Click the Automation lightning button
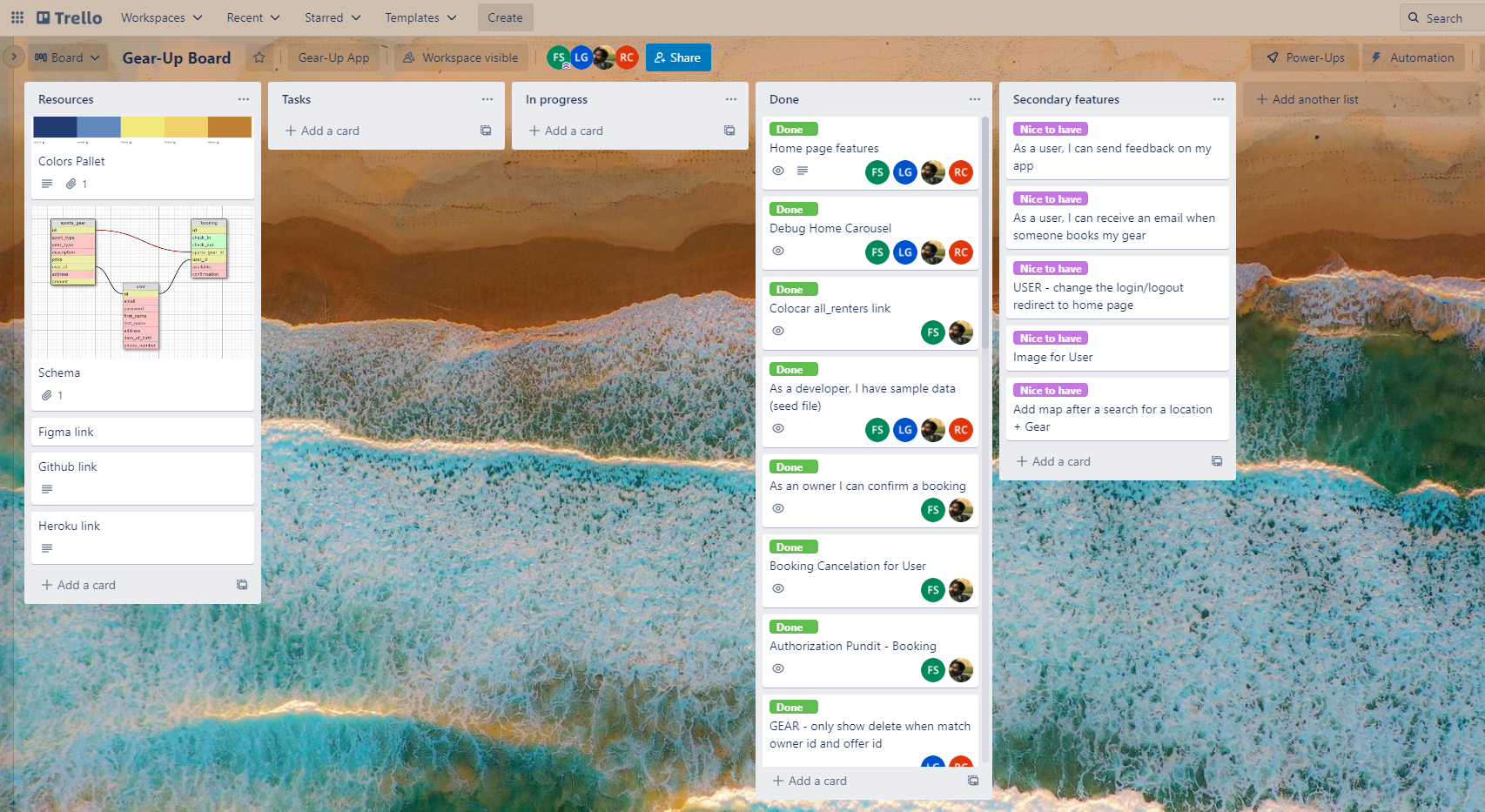The width and height of the screenshot is (1485, 812). 1413,57
